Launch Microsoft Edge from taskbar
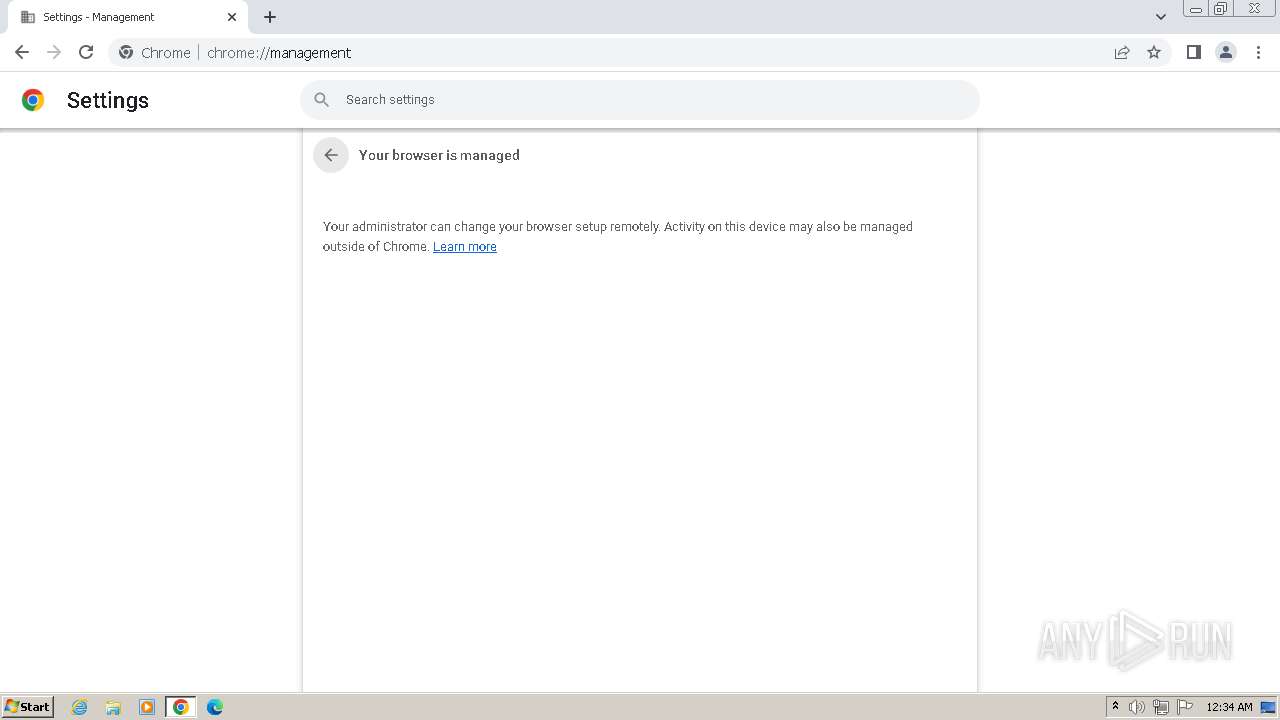1280x720 pixels. pyautogui.click(x=215, y=707)
